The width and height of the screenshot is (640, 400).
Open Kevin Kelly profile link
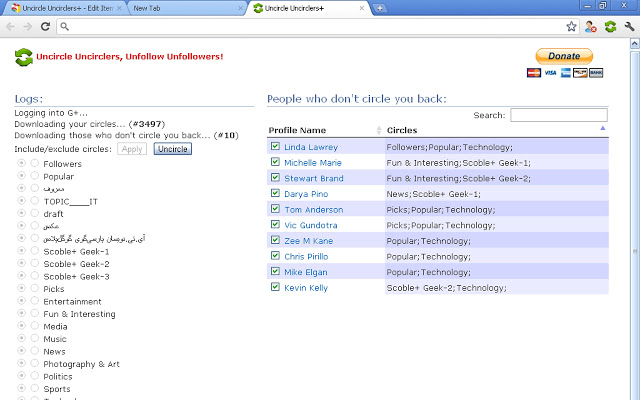(306, 288)
